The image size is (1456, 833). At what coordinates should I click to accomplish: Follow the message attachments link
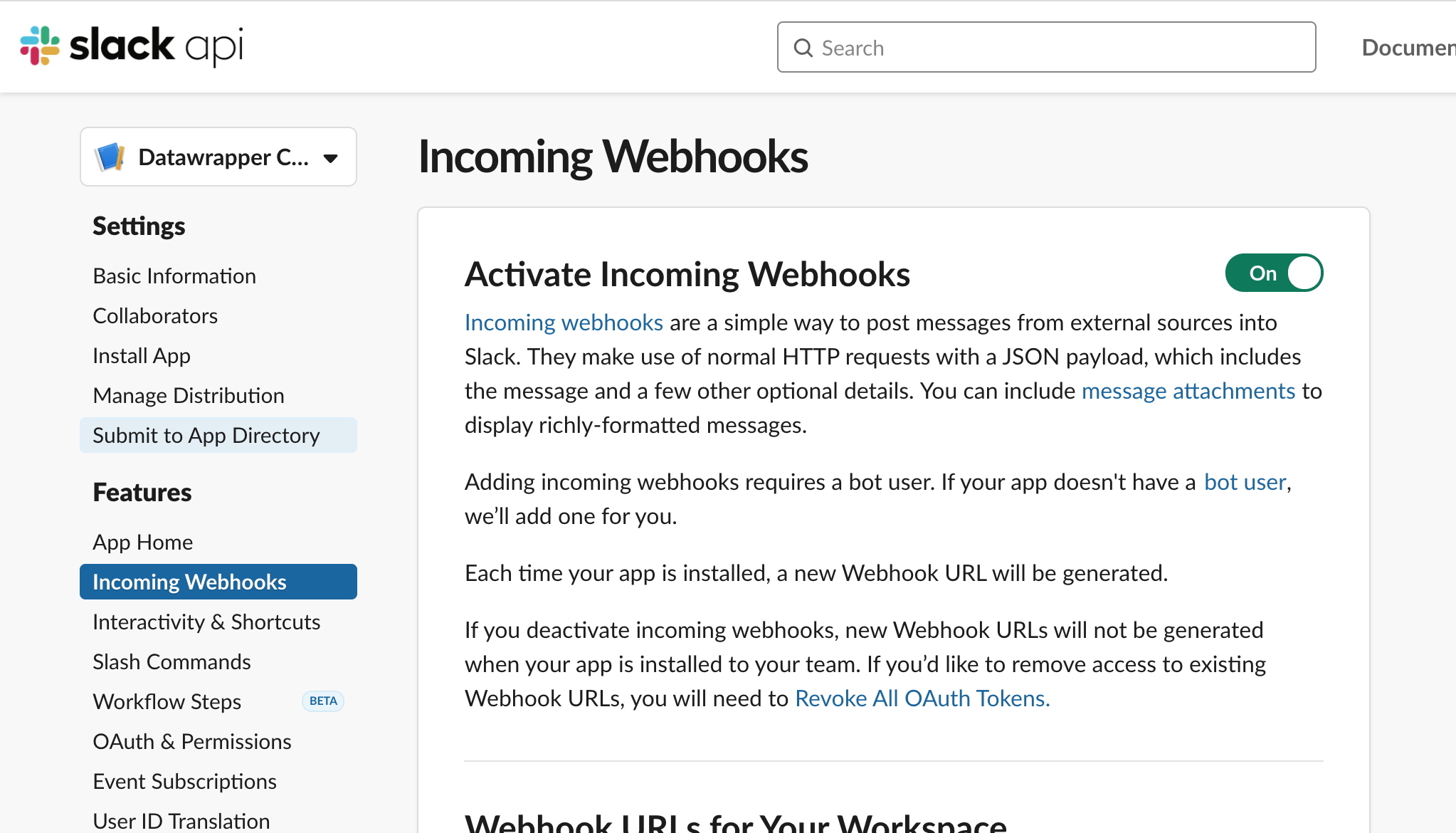[x=1188, y=391]
